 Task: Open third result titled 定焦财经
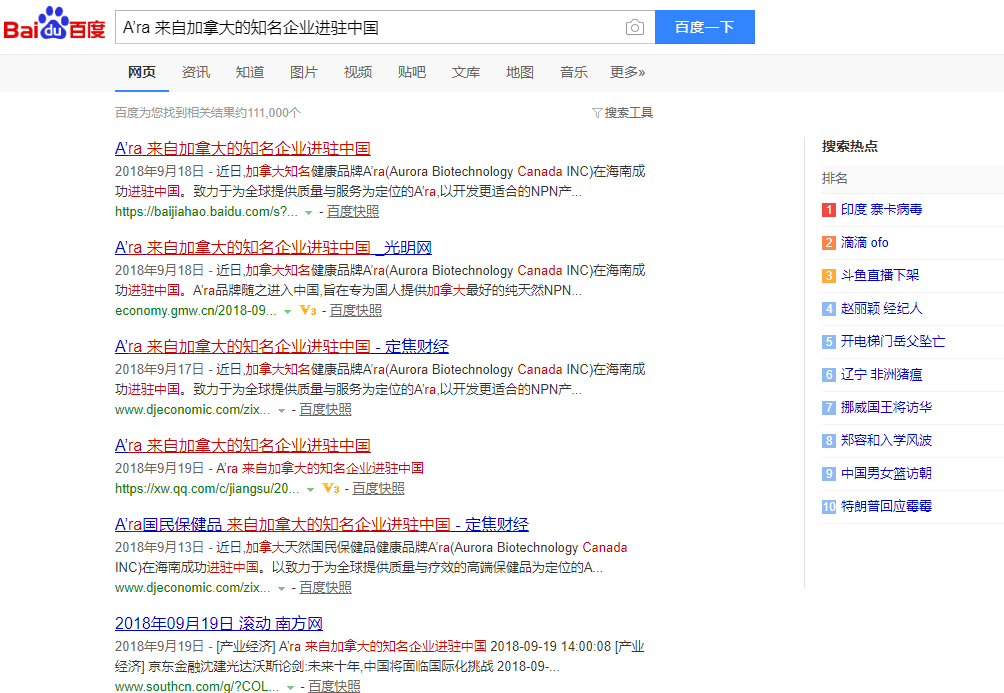282,346
